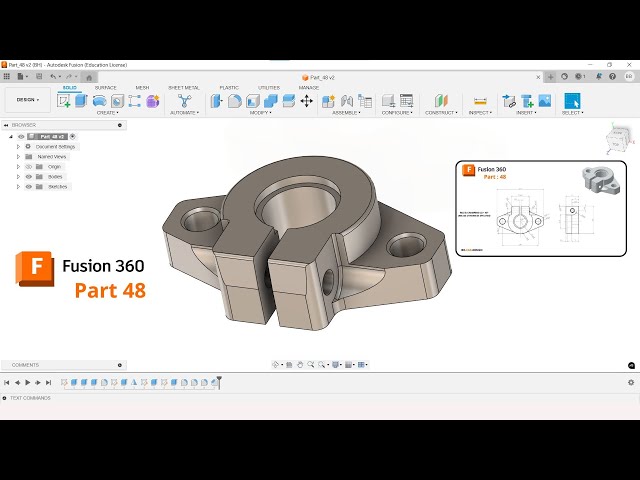Viewport: 640px width, 480px height.
Task: Go to the start of the timeline
Action: point(7,382)
